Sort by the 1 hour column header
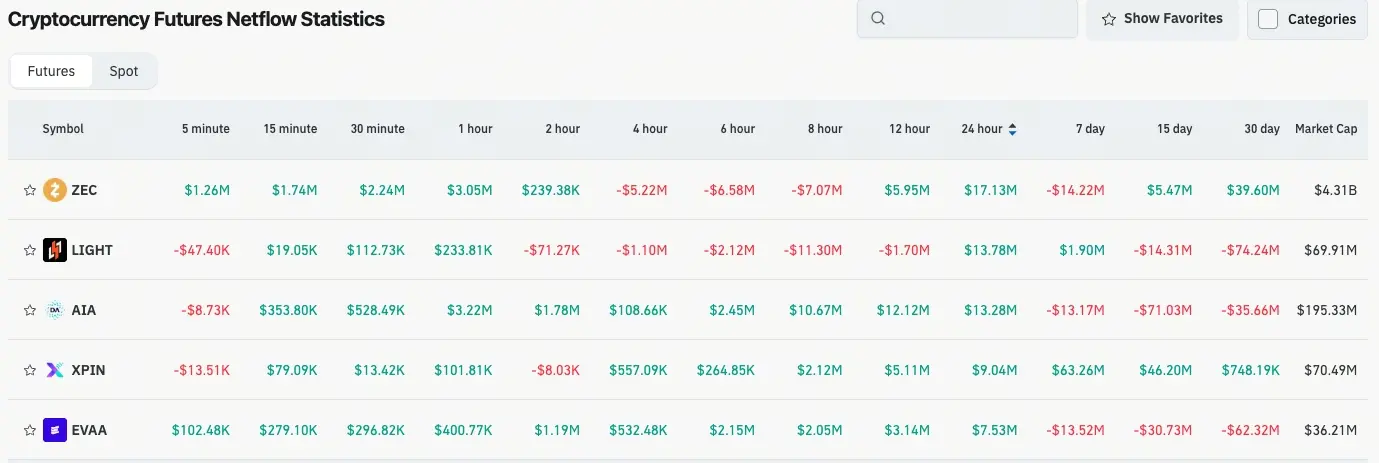1379x463 pixels. (475, 129)
